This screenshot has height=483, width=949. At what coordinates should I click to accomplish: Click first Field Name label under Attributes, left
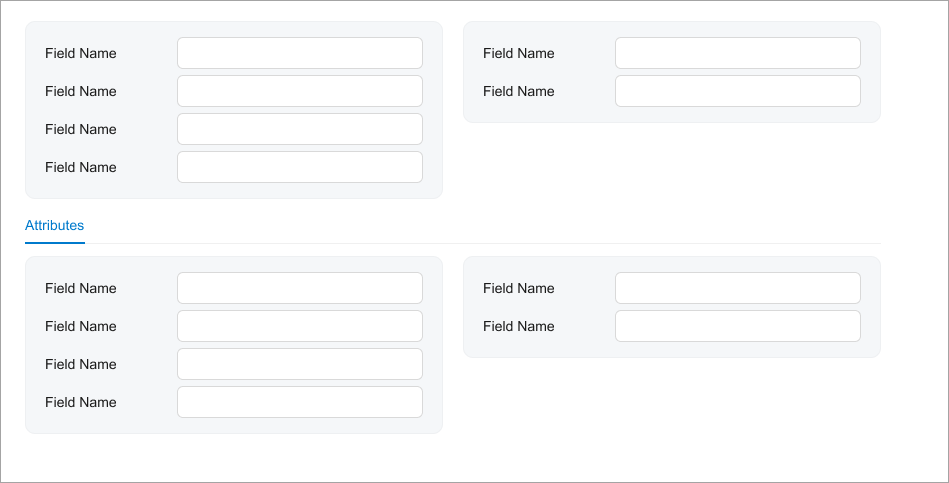81,288
